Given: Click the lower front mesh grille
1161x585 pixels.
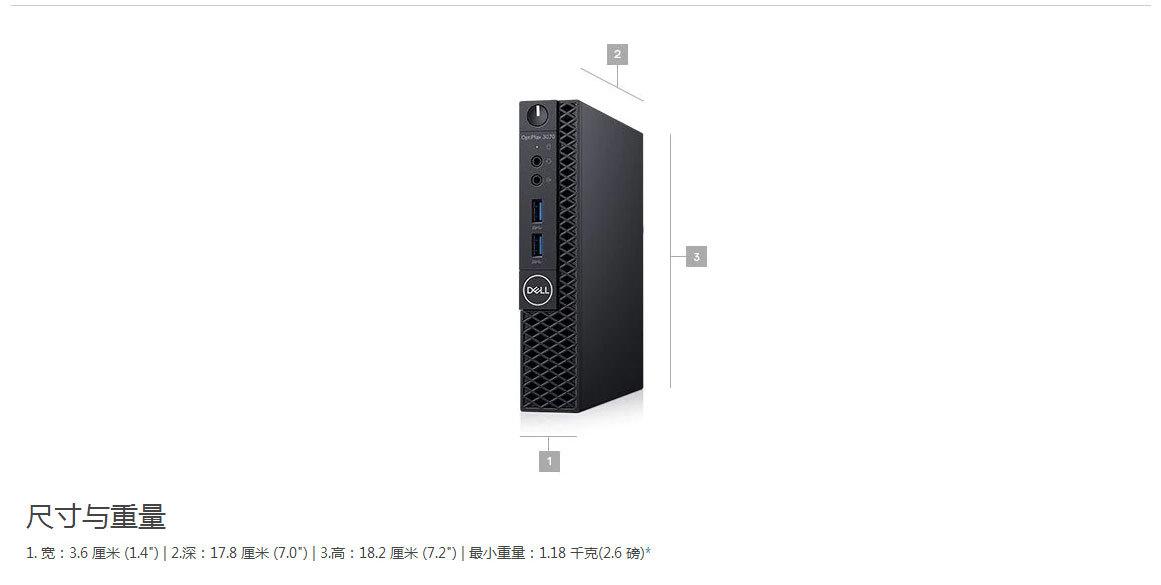Looking at the screenshot, I should tap(549, 361).
